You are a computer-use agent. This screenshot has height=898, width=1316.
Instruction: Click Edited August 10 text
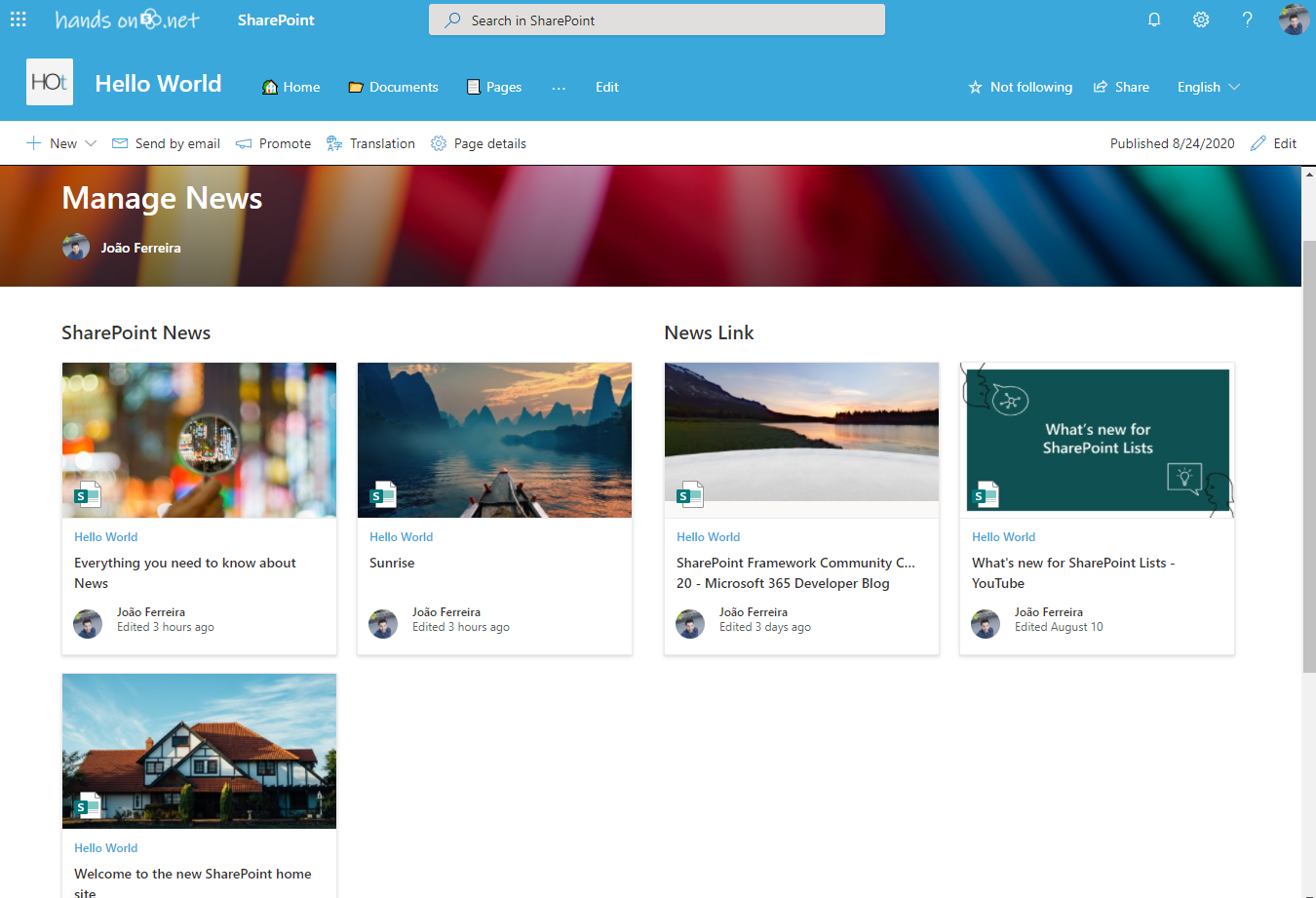coord(1059,627)
